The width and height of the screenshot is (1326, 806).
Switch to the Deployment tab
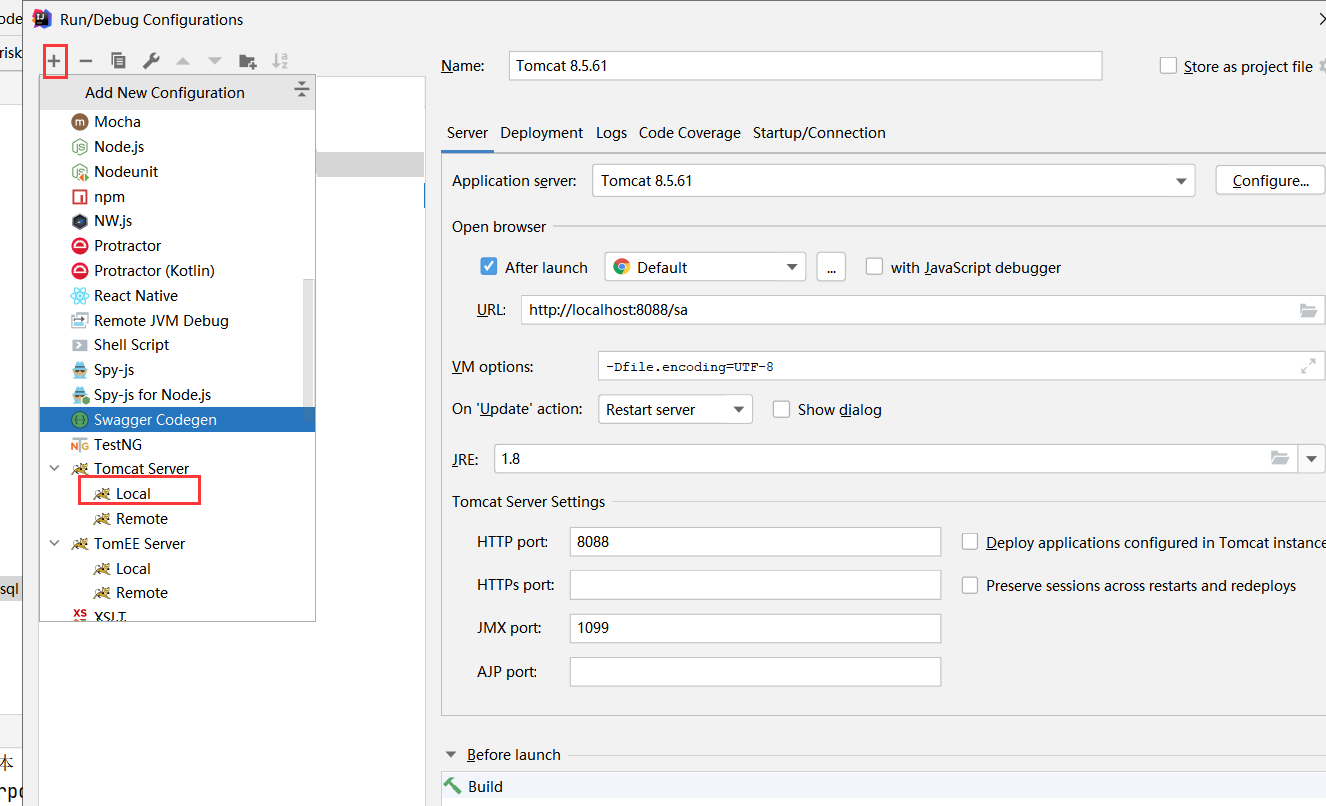pos(541,132)
